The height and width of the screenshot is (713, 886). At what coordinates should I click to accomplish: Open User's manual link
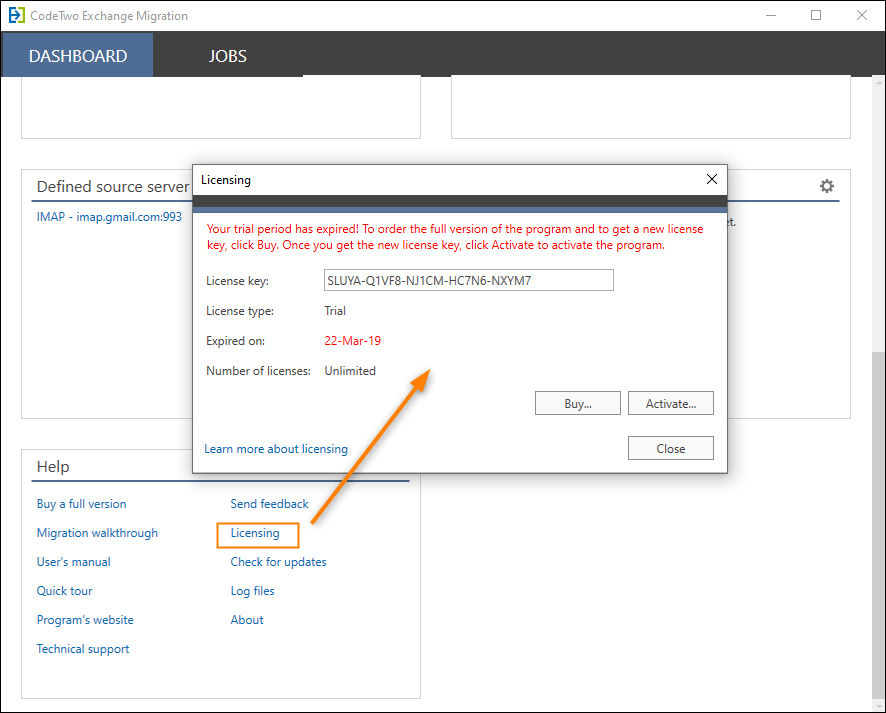pos(73,562)
